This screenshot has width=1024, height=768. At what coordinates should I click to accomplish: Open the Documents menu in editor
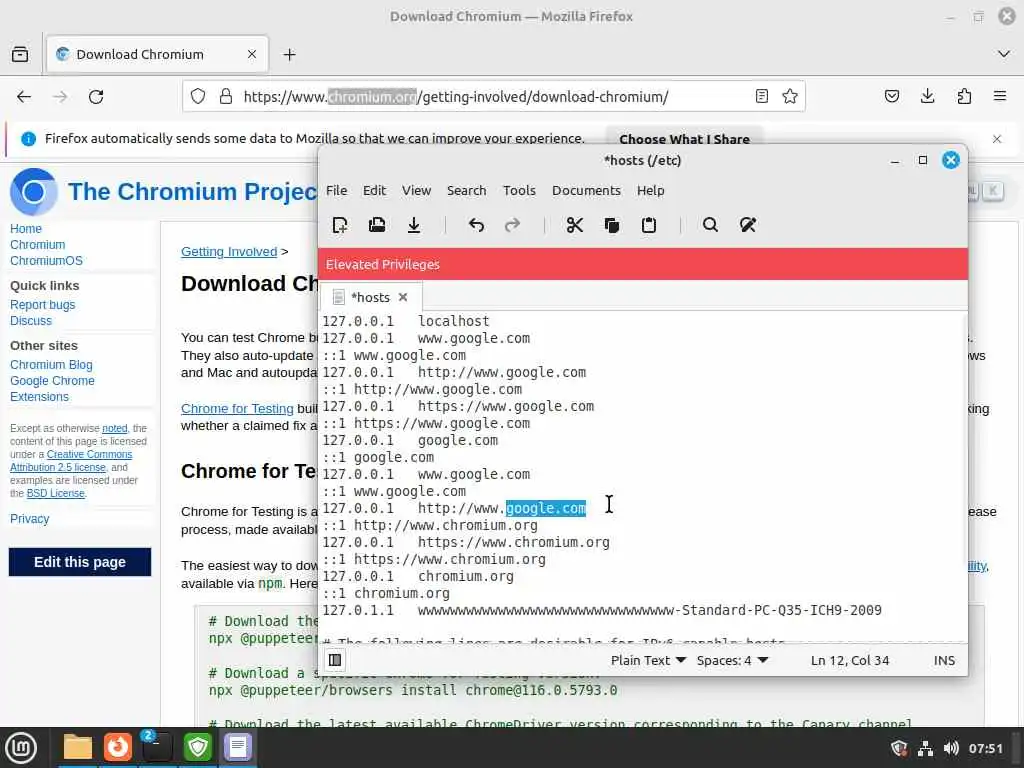click(x=586, y=190)
